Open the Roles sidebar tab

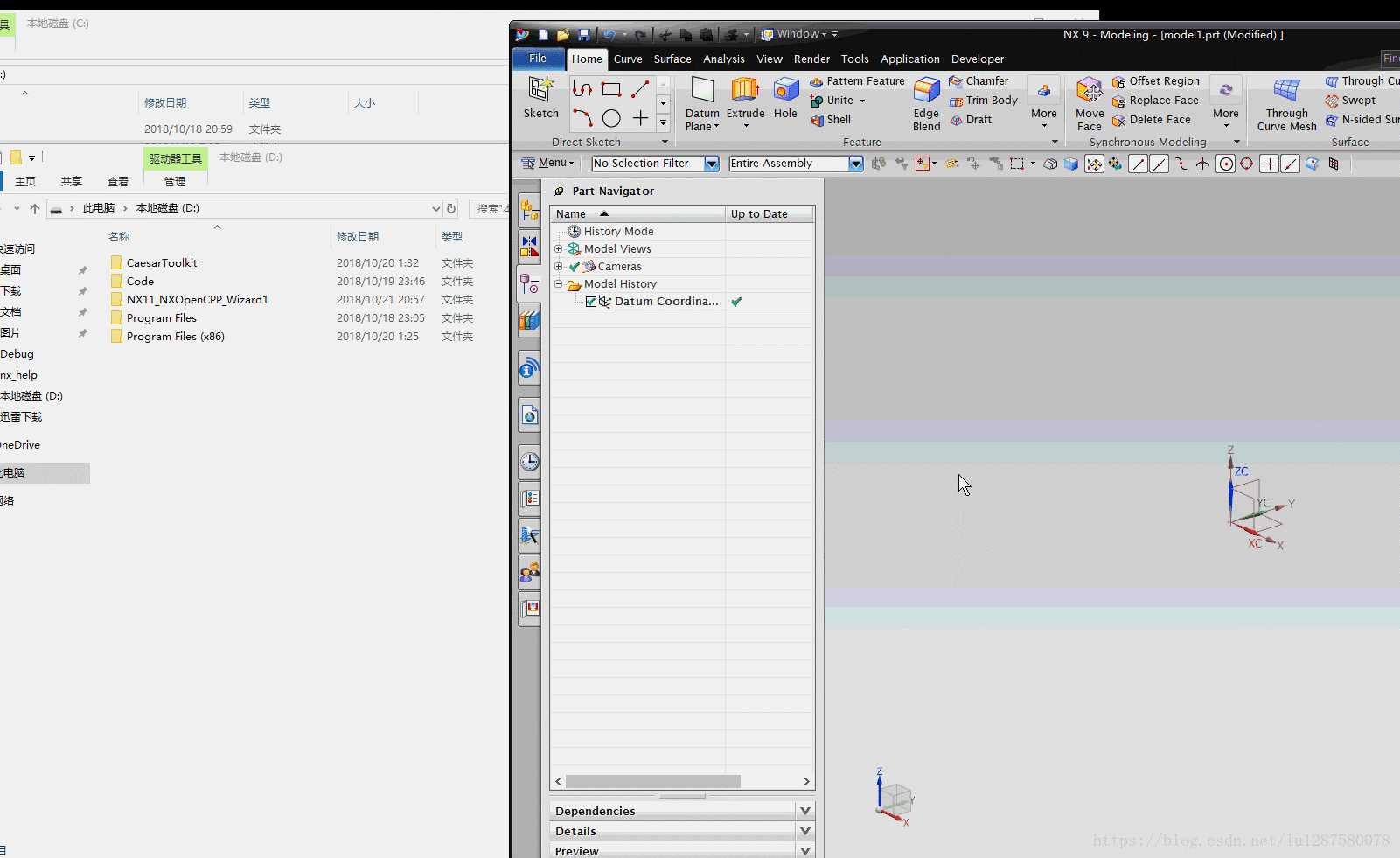(x=529, y=573)
